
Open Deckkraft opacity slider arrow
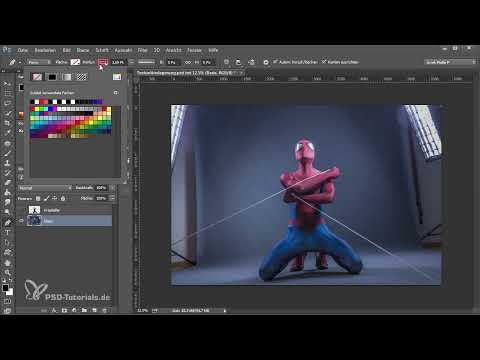(112, 188)
